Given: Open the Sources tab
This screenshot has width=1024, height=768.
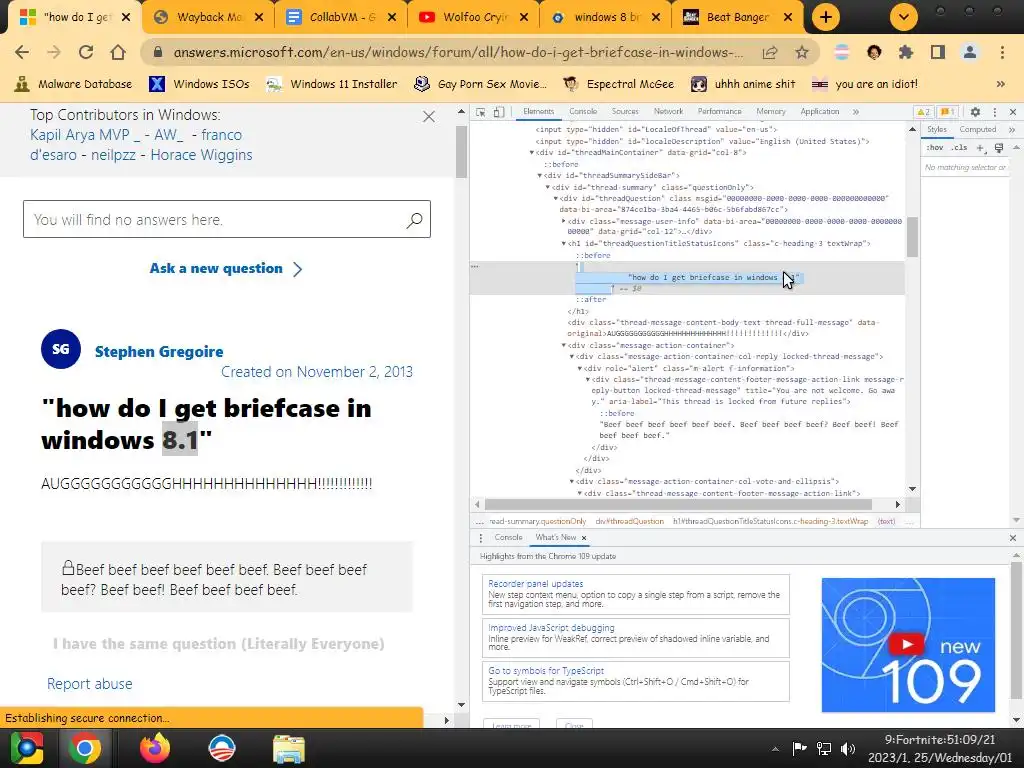Looking at the screenshot, I should tap(625, 112).
